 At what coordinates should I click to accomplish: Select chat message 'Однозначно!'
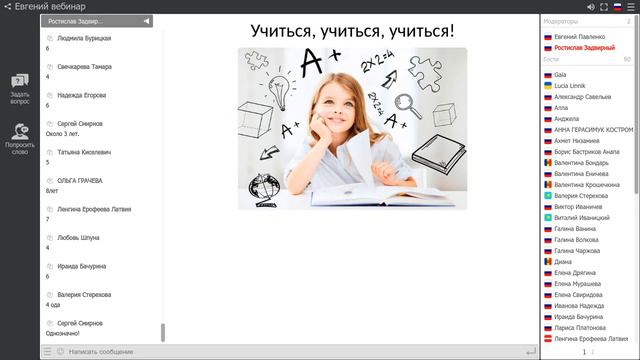tap(62, 333)
